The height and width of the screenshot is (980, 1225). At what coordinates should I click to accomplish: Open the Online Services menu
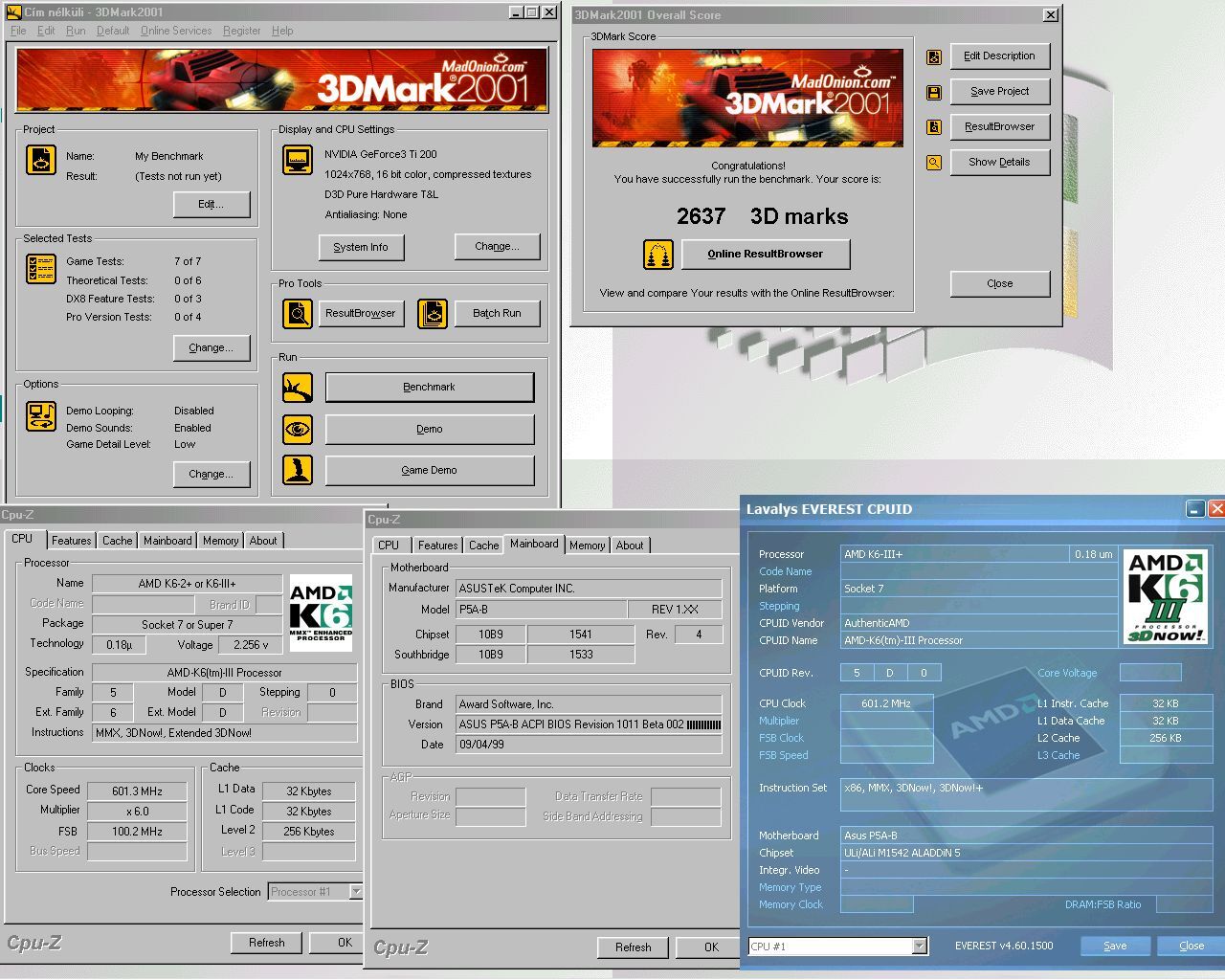[176, 31]
